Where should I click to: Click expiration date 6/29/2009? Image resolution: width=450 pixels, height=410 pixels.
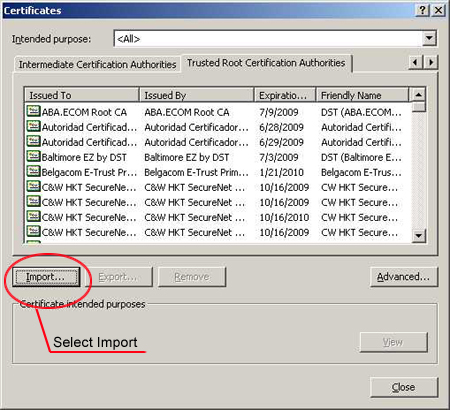click(281, 142)
